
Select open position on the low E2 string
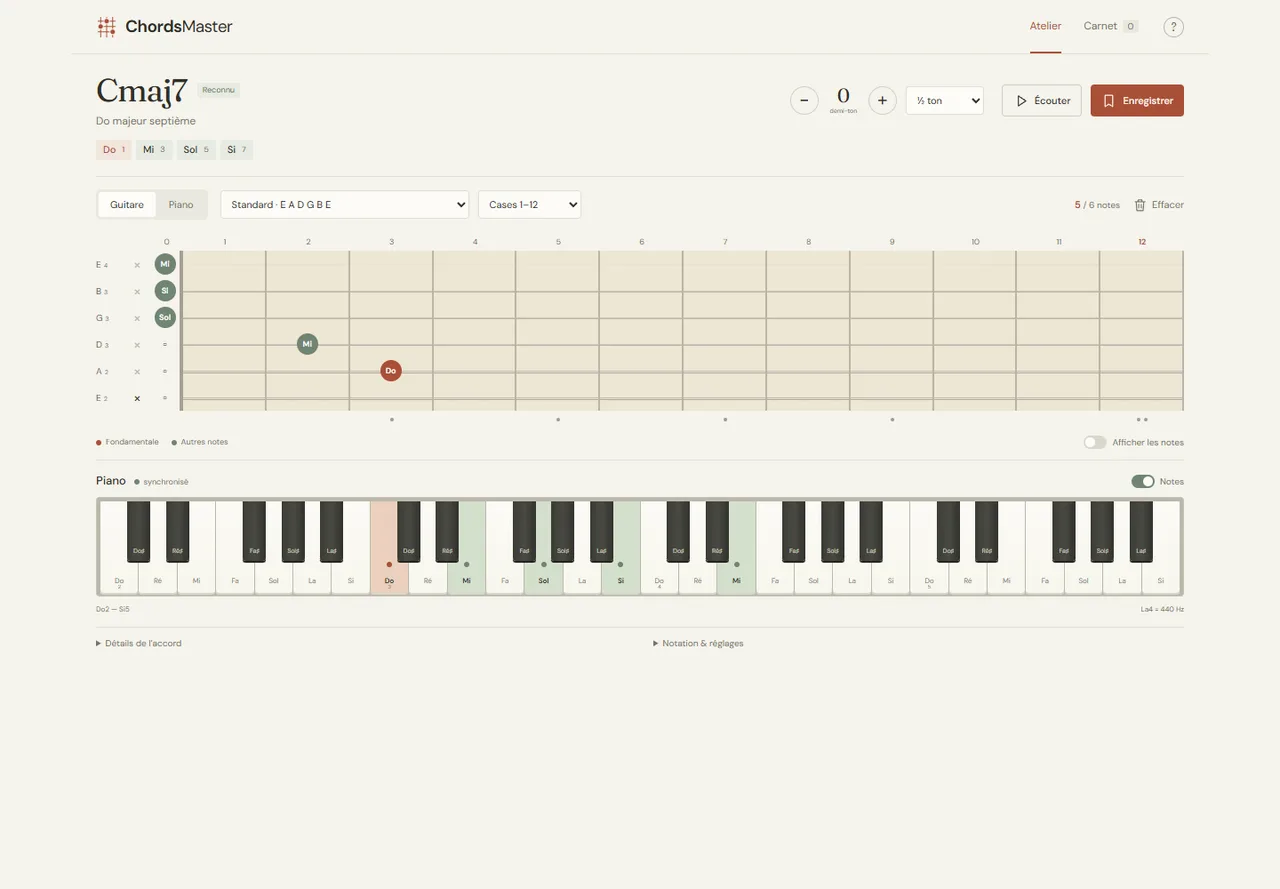165,398
